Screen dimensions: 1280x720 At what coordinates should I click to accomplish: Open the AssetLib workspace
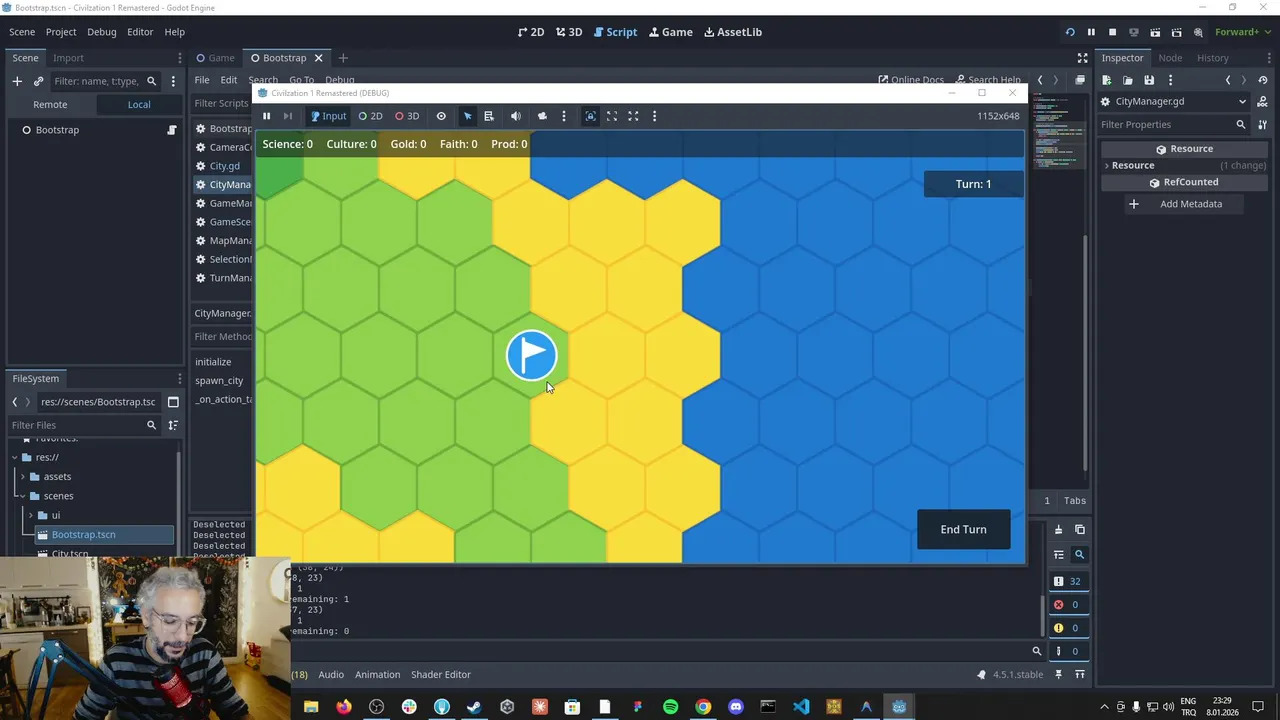click(x=733, y=32)
